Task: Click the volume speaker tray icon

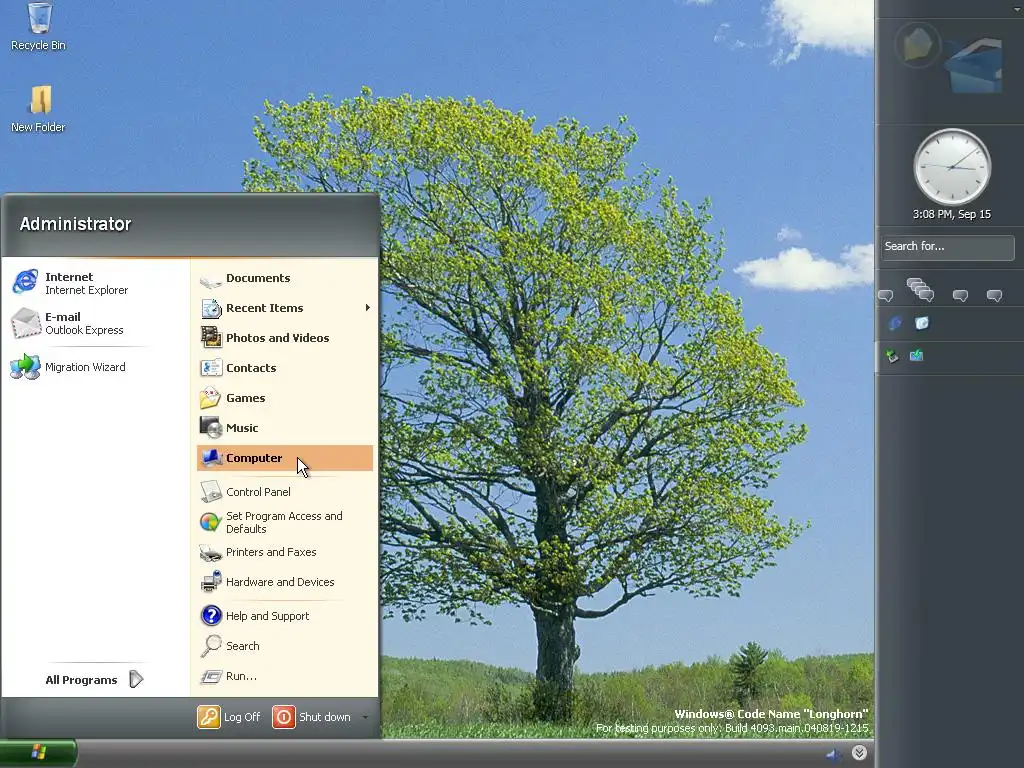Action: (834, 755)
